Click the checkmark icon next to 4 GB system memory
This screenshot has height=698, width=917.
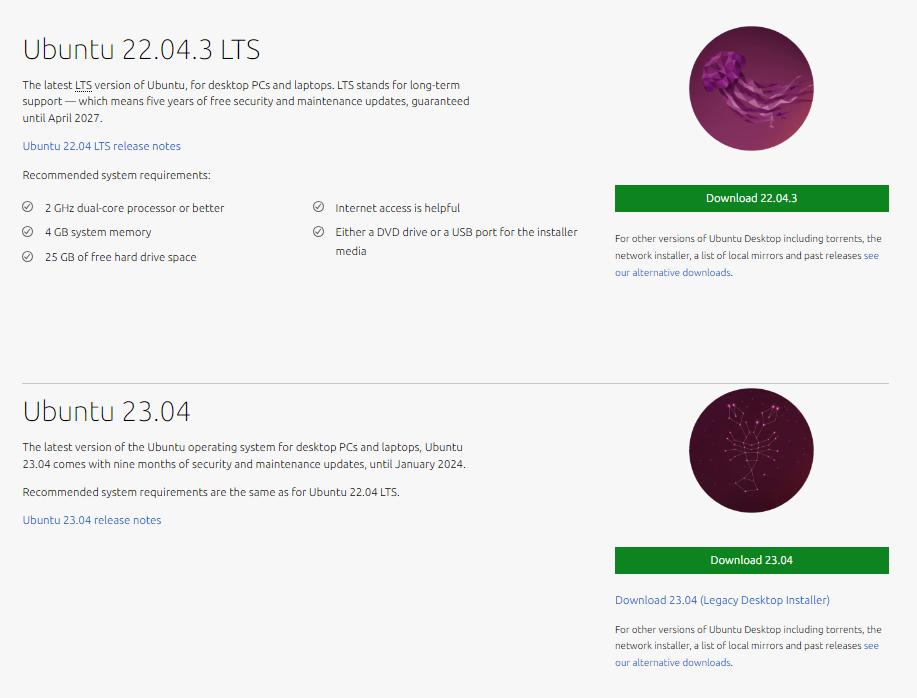[27, 231]
